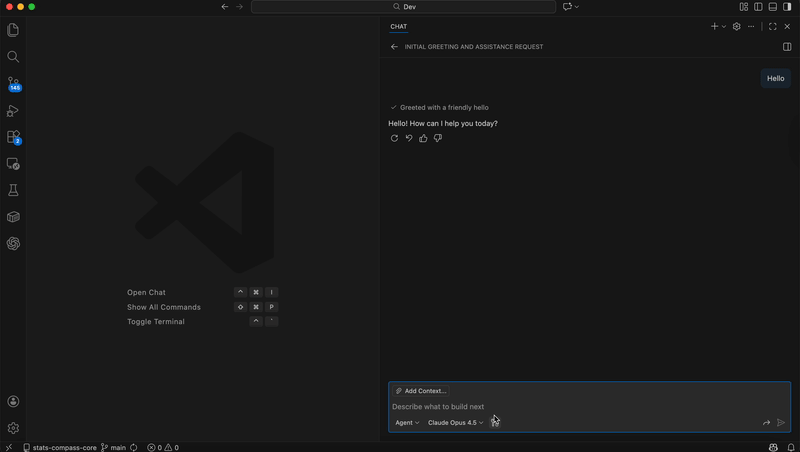This screenshot has width=800, height=452.
Task: Select the CHAT tab
Action: coord(398,27)
